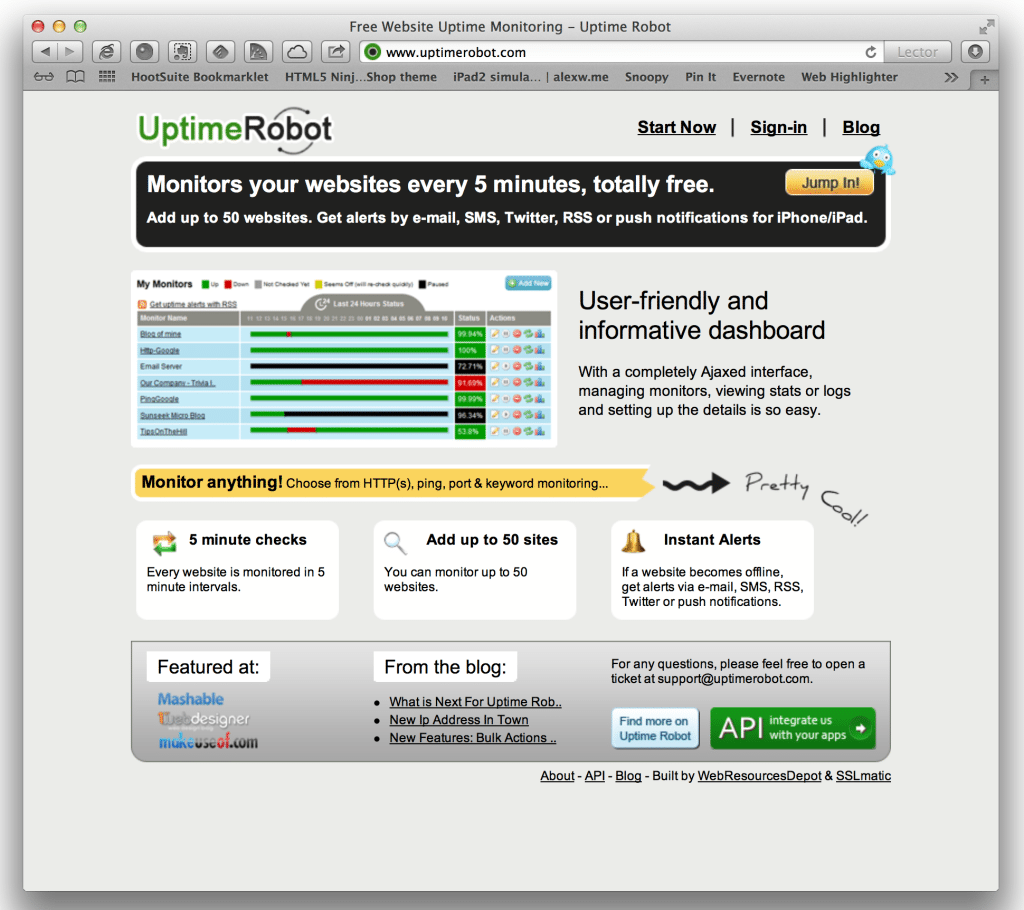Screen dimensions: 1024x910
Task: Show Top Sites grid icon
Action: tap(107, 77)
